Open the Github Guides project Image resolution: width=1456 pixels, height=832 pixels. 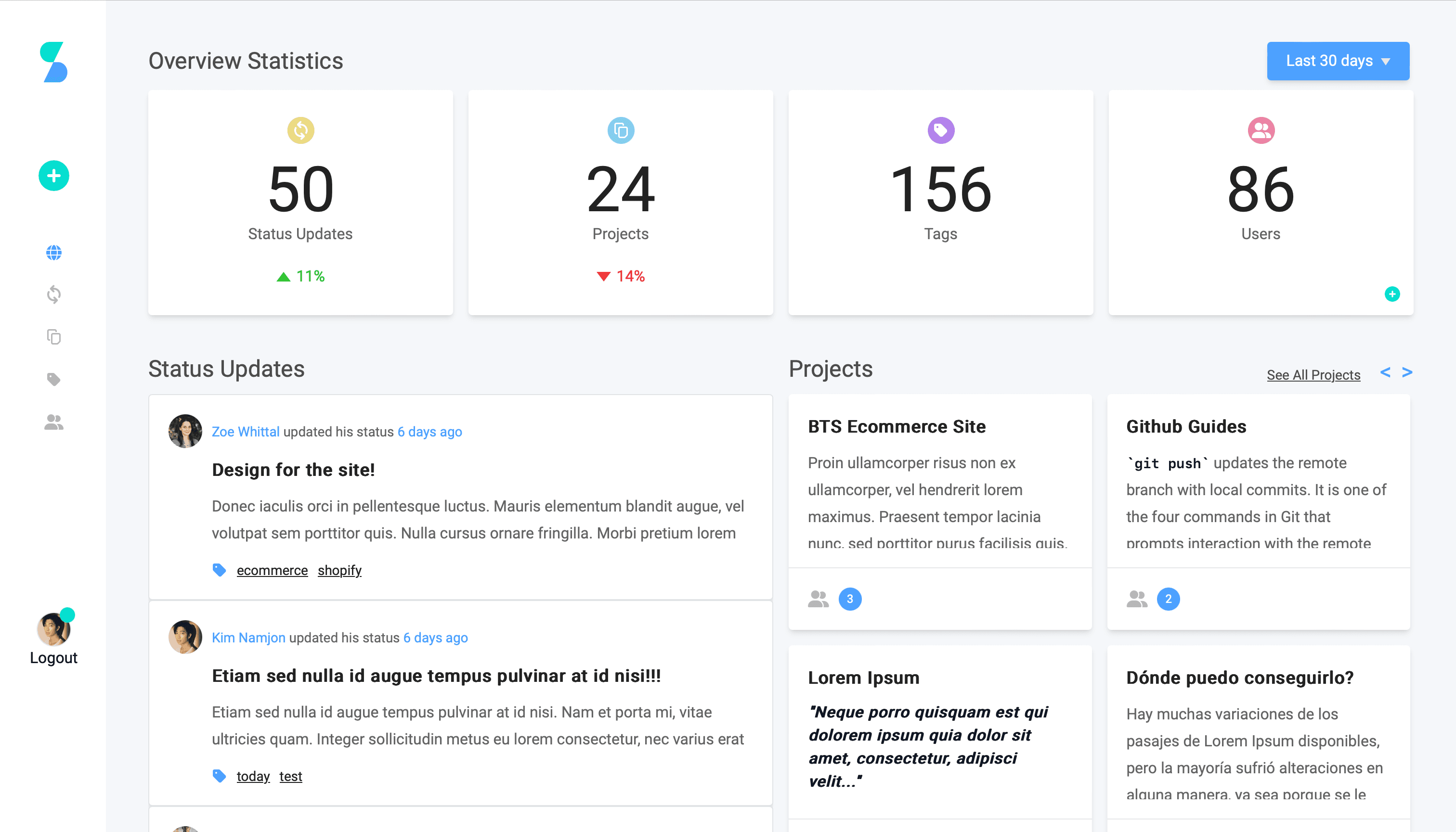(x=1186, y=426)
